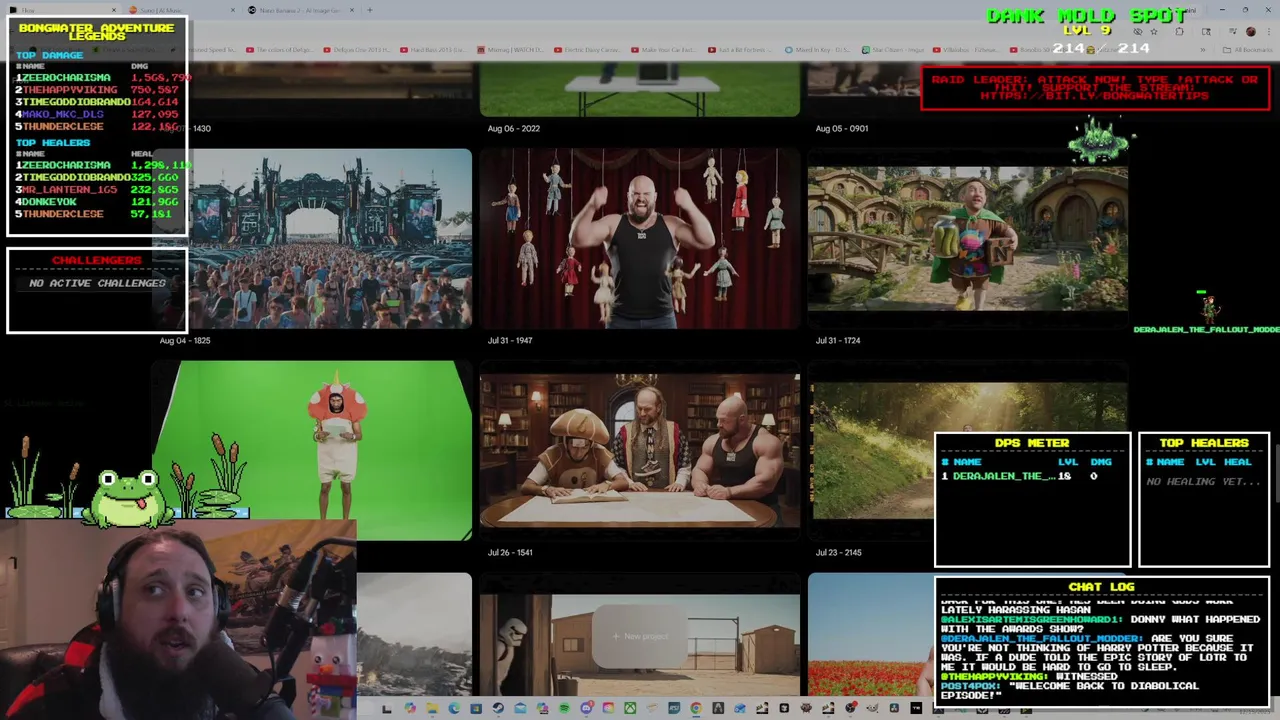The width and height of the screenshot is (1280, 720).
Task: Open the stormtrooper desert buildings image
Action: point(640,645)
